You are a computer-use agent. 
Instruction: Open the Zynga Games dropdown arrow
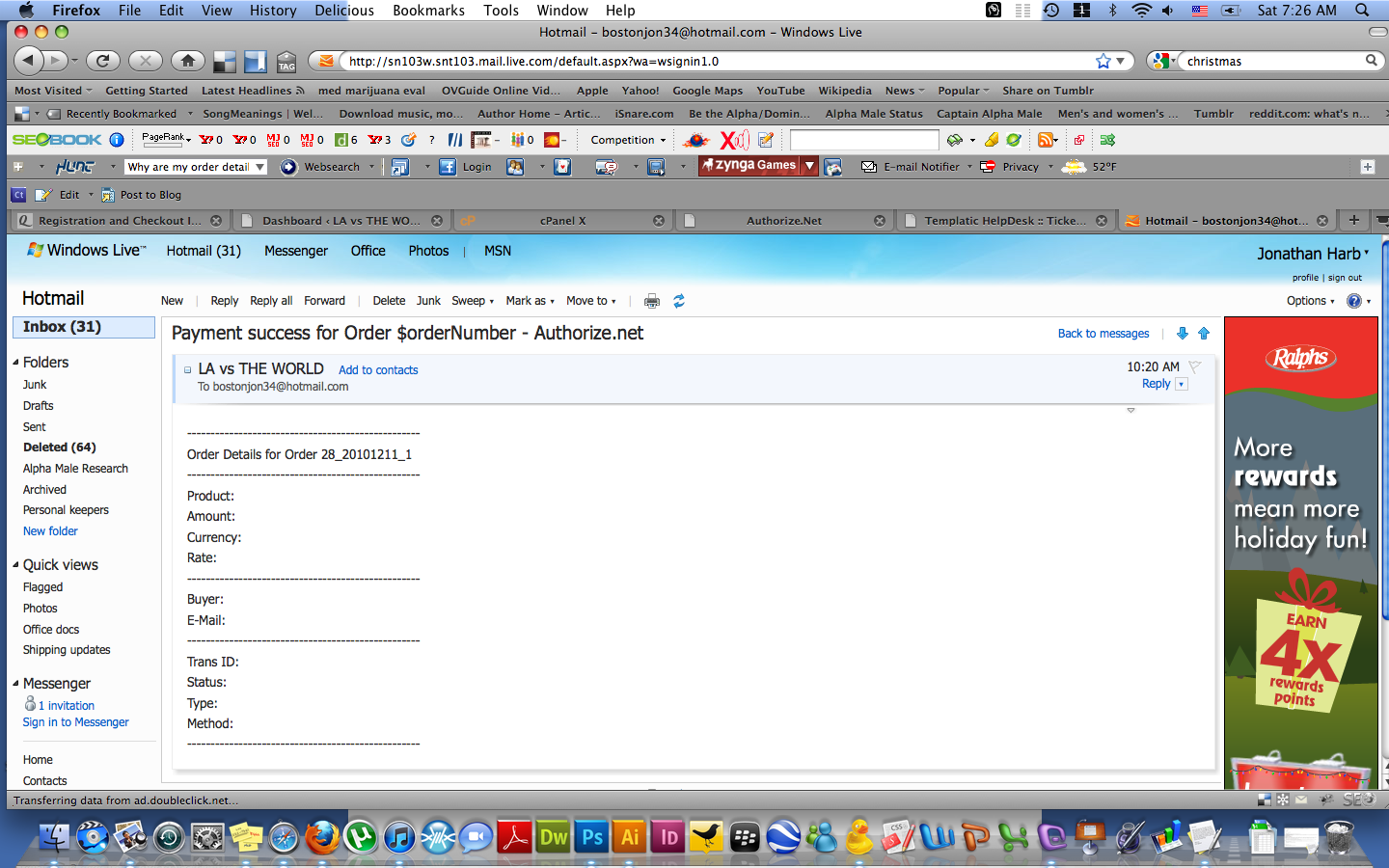(x=810, y=166)
